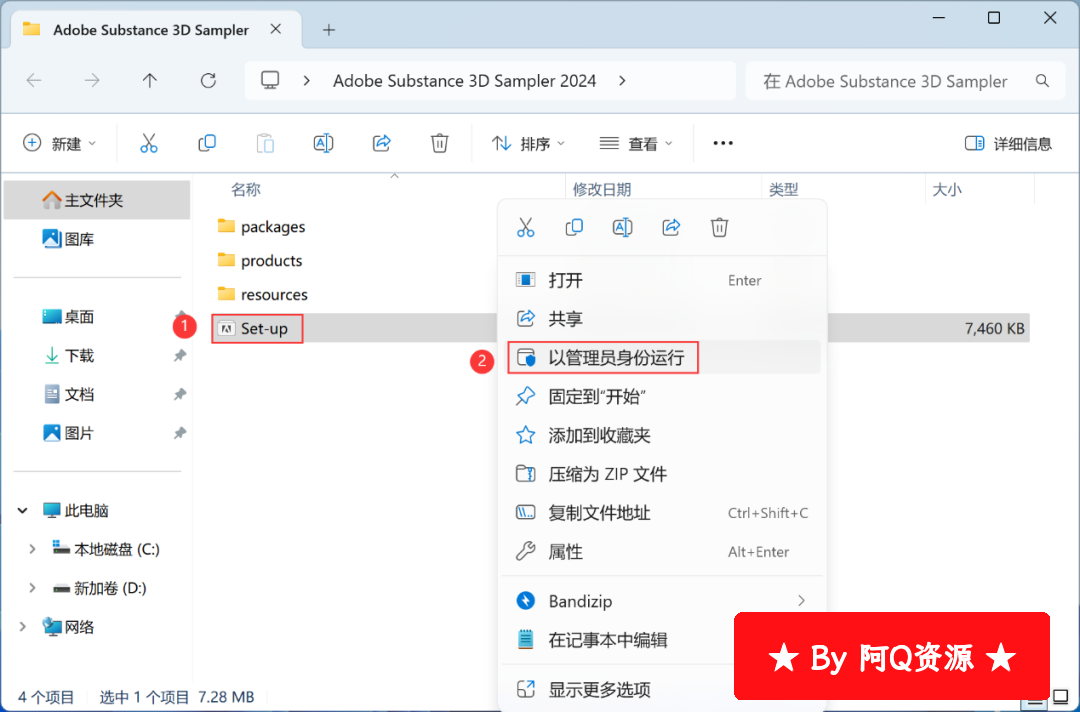Click the Paste icon in the toolbar

coord(265,143)
